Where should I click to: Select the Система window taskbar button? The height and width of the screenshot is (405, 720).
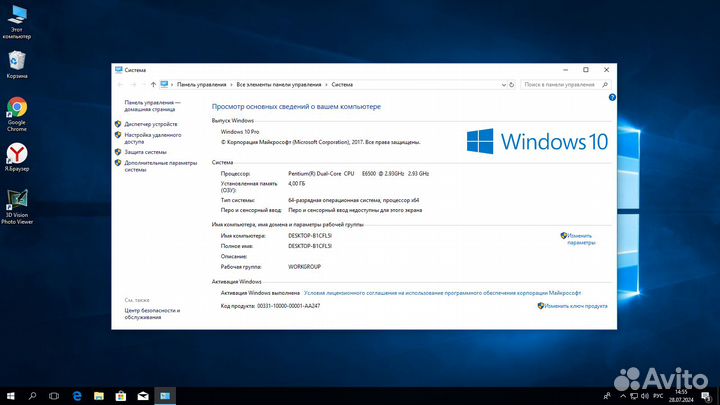point(165,396)
